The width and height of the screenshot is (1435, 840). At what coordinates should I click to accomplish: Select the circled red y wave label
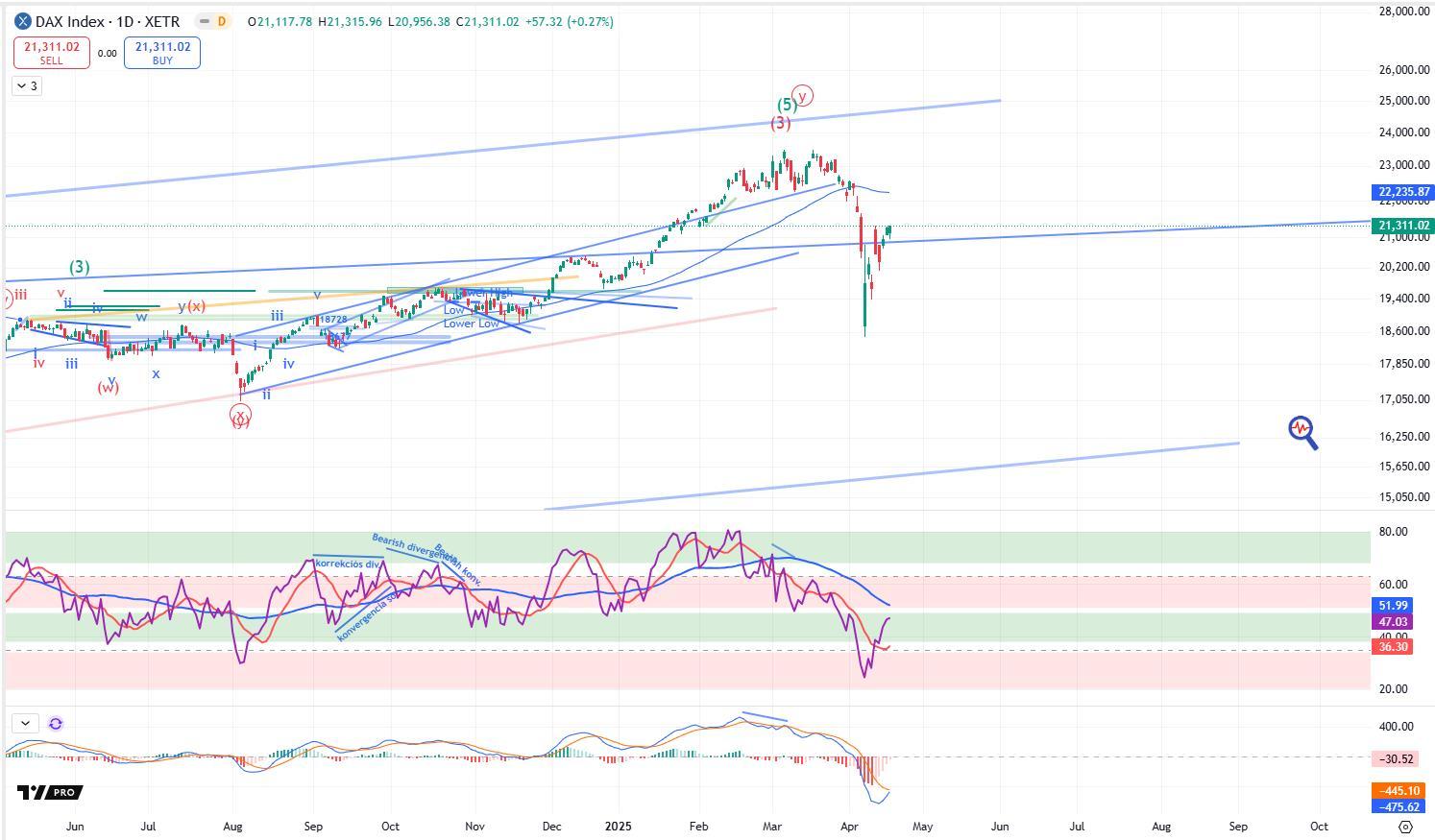804,95
